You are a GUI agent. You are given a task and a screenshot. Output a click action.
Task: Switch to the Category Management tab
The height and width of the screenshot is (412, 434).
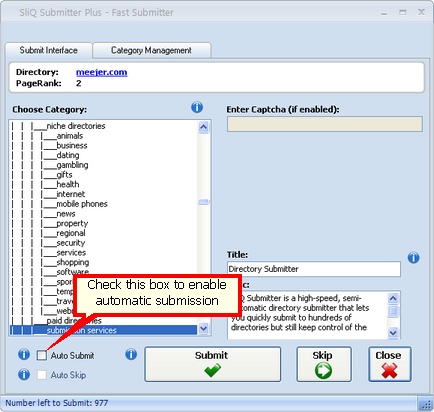click(151, 50)
